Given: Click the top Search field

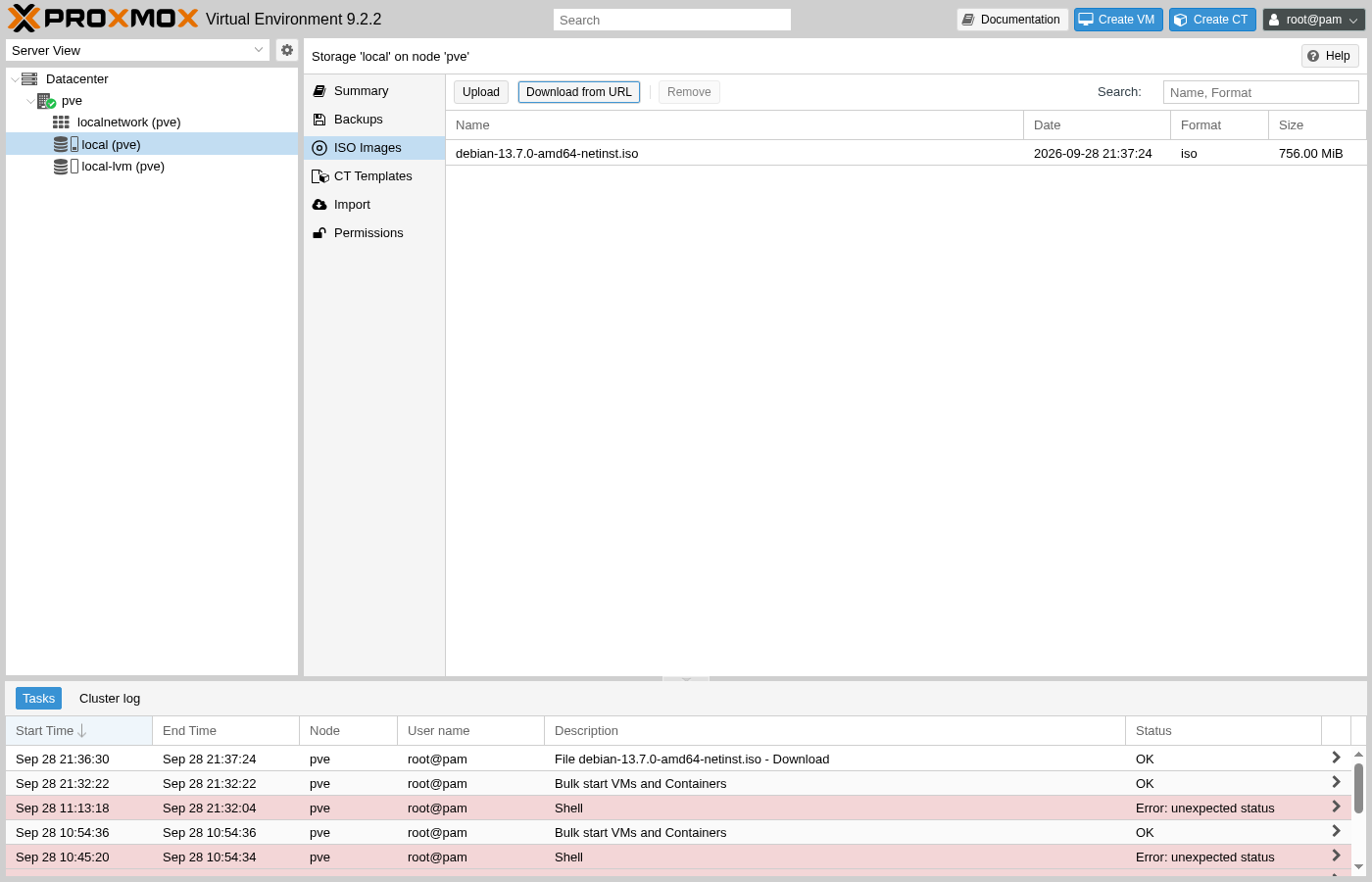Looking at the screenshot, I should [672, 20].
